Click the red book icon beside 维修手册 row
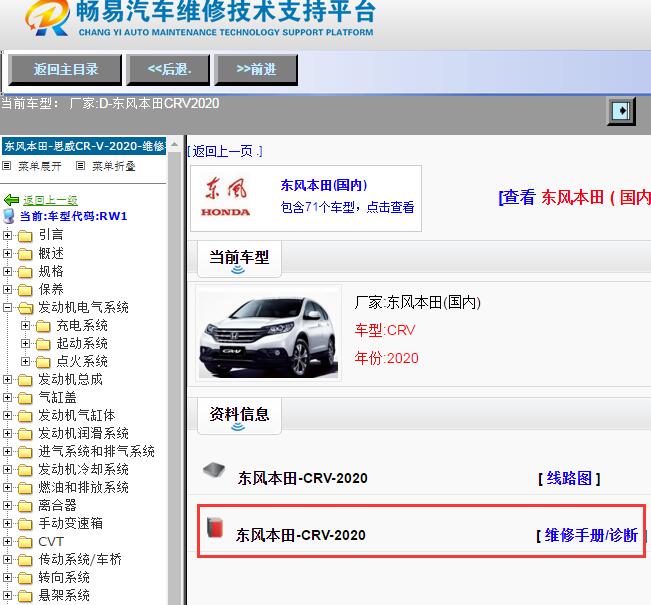 pyautogui.click(x=215, y=527)
